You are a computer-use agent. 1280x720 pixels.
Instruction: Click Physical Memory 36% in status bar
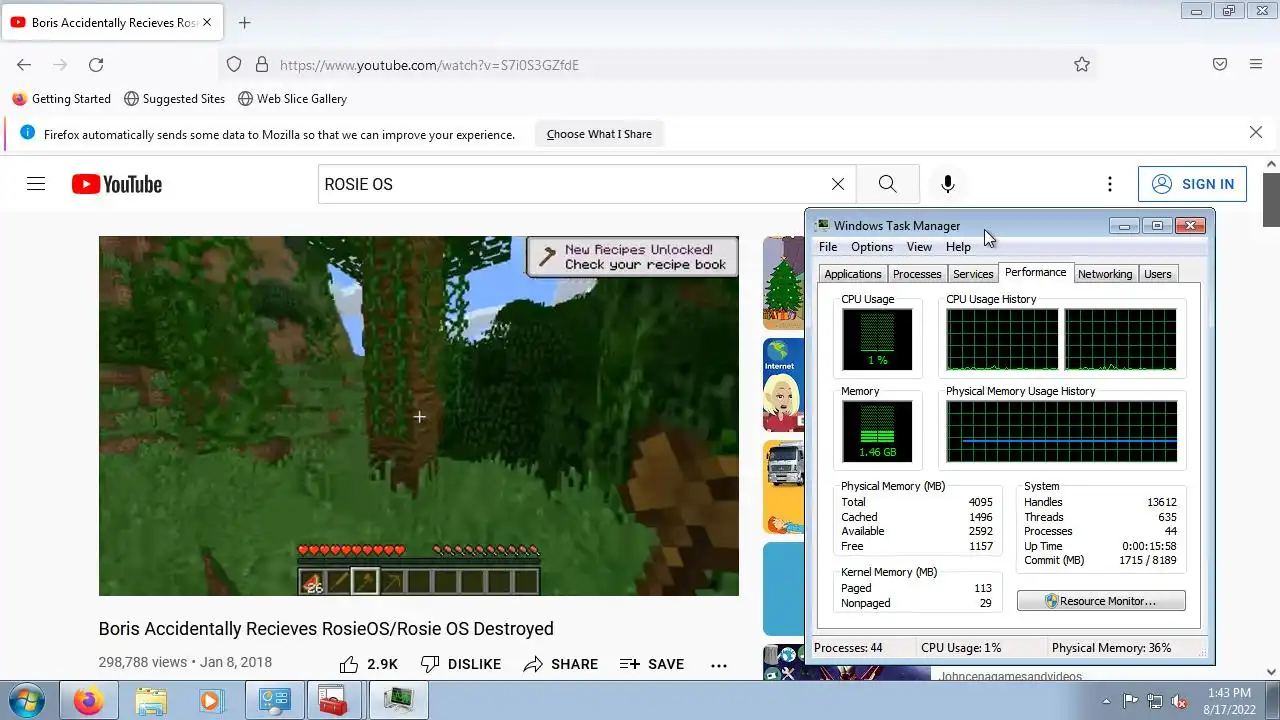pos(1111,648)
